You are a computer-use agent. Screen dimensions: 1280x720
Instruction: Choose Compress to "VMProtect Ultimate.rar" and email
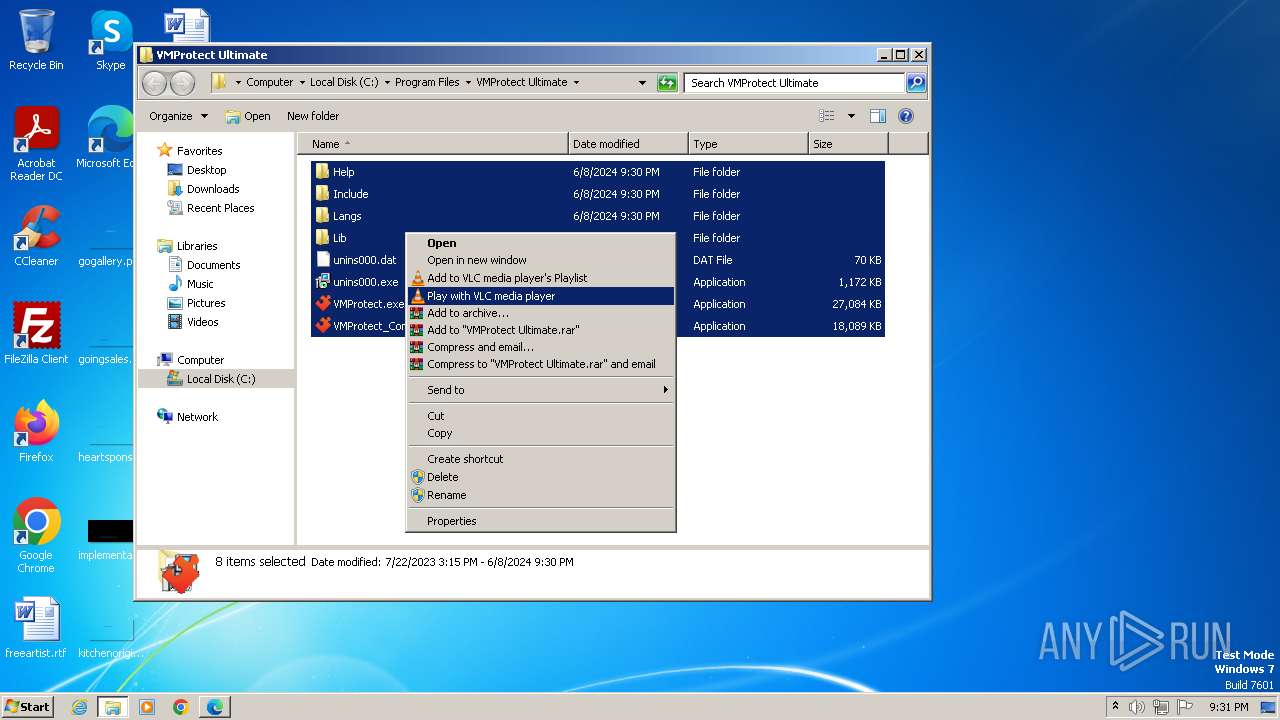(540, 364)
